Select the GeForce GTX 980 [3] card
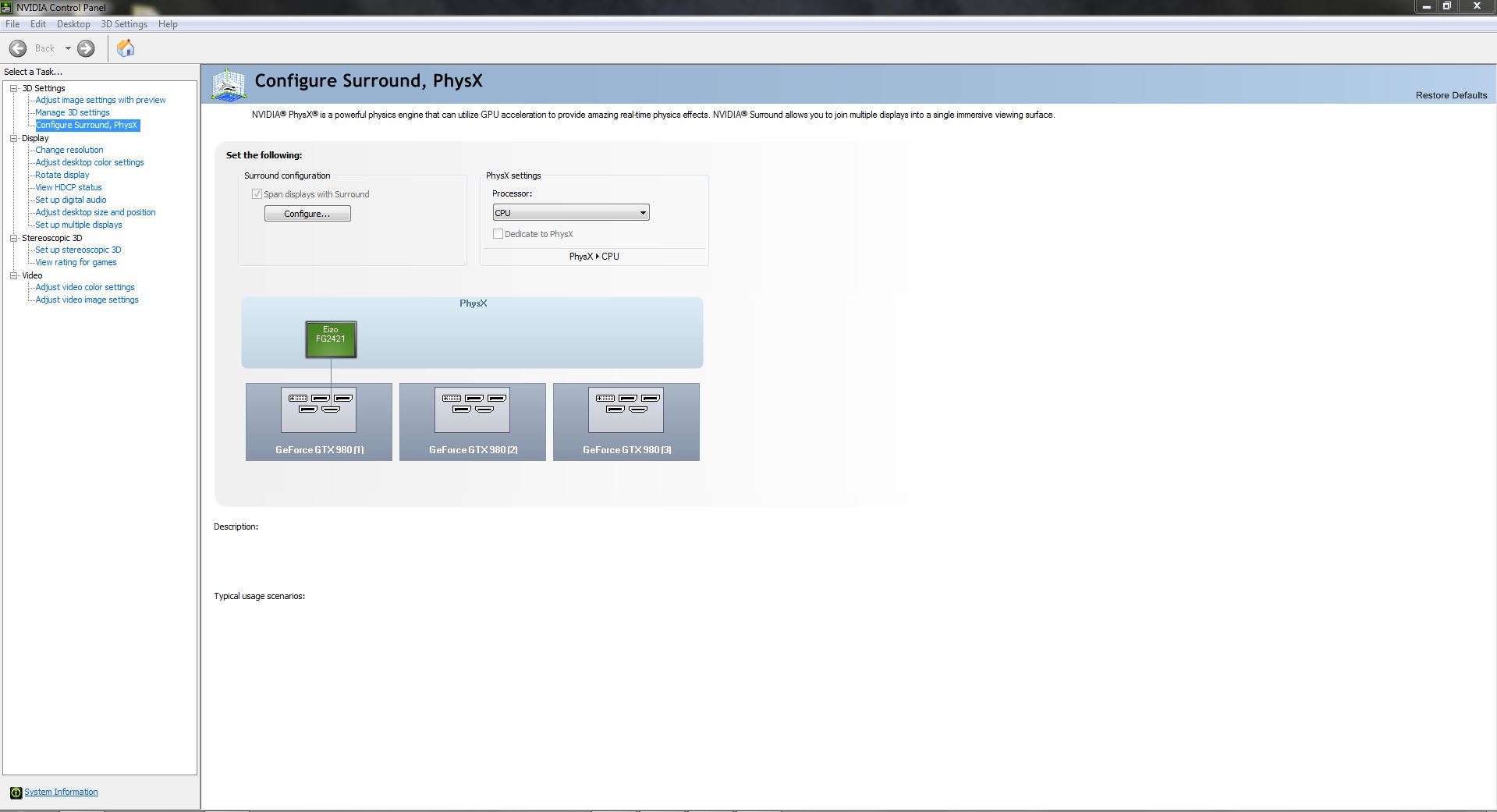This screenshot has height=812, width=1497. pyautogui.click(x=626, y=421)
